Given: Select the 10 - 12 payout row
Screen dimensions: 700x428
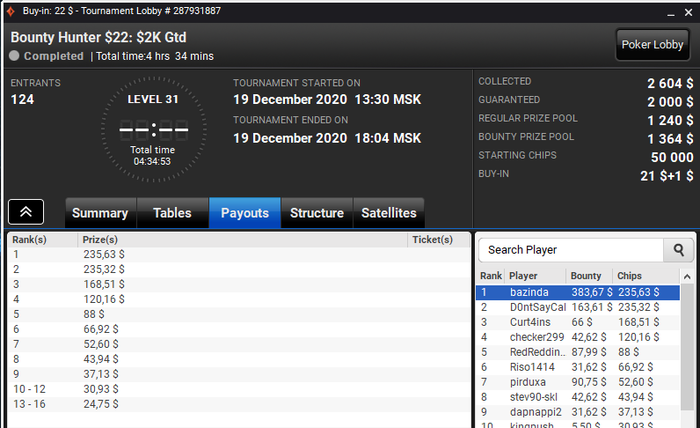Looking at the screenshot, I should [239, 389].
